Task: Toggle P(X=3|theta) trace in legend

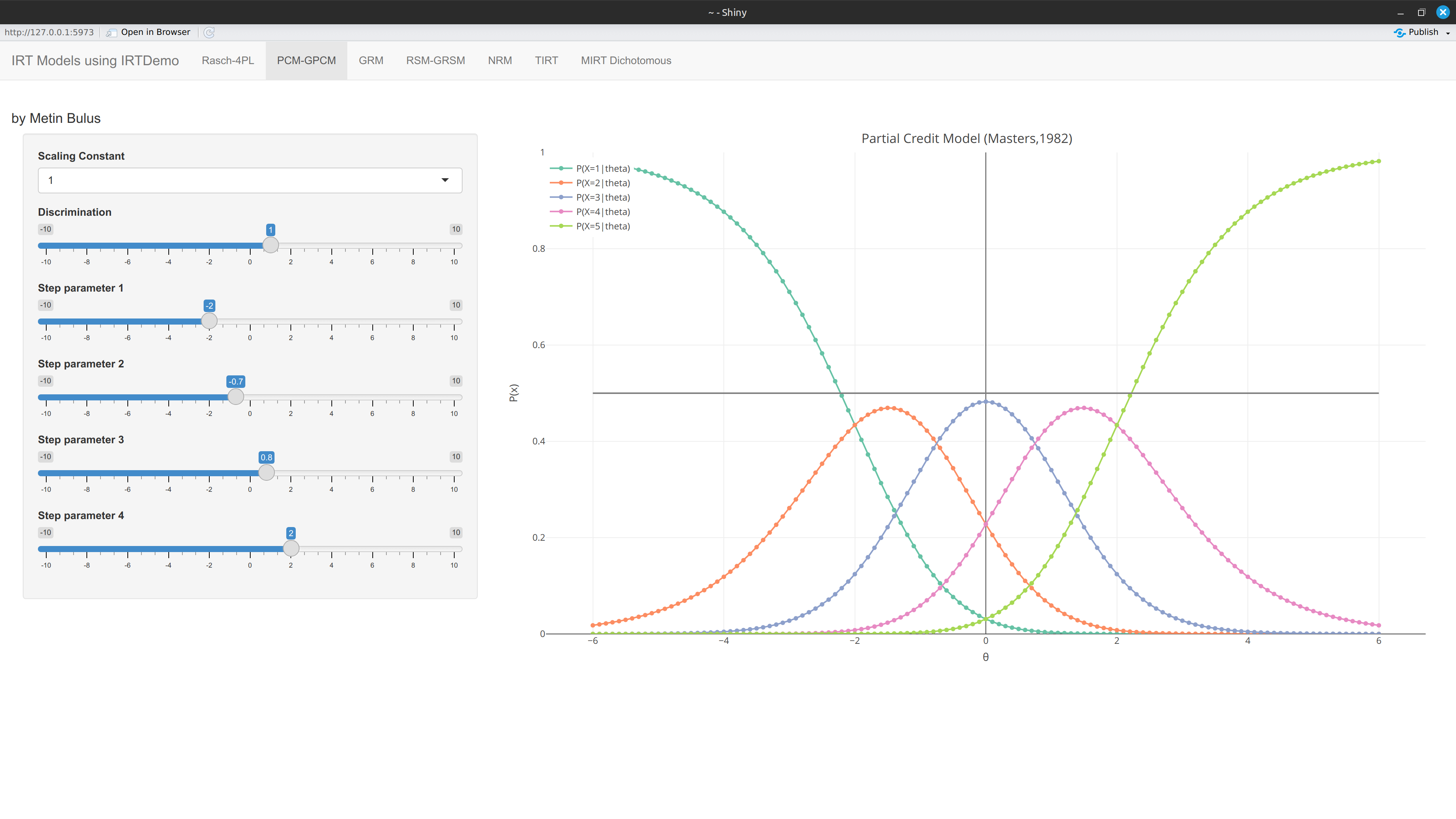Action: [x=590, y=197]
